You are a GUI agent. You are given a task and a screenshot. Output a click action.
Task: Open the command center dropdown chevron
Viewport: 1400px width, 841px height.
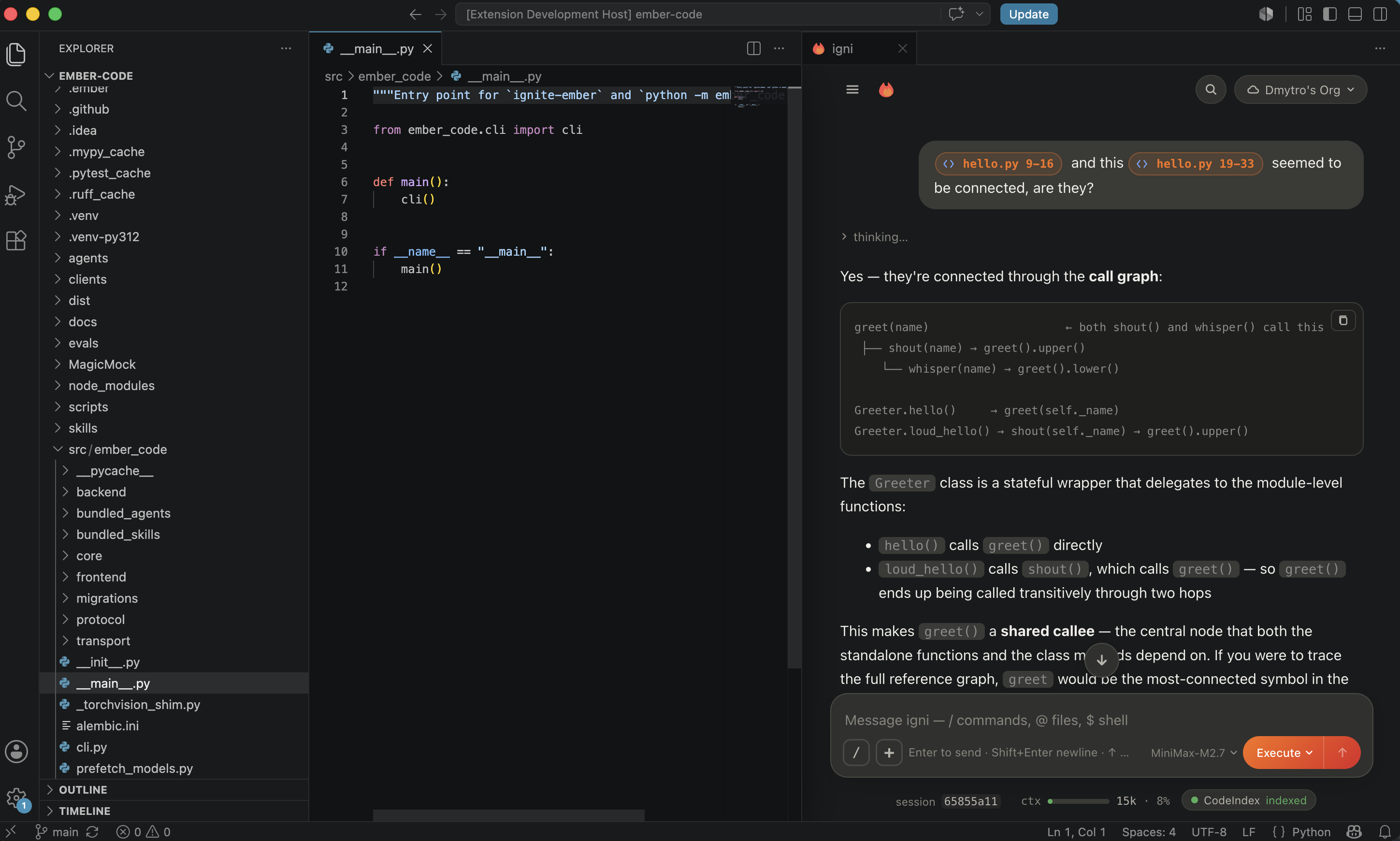tap(979, 14)
